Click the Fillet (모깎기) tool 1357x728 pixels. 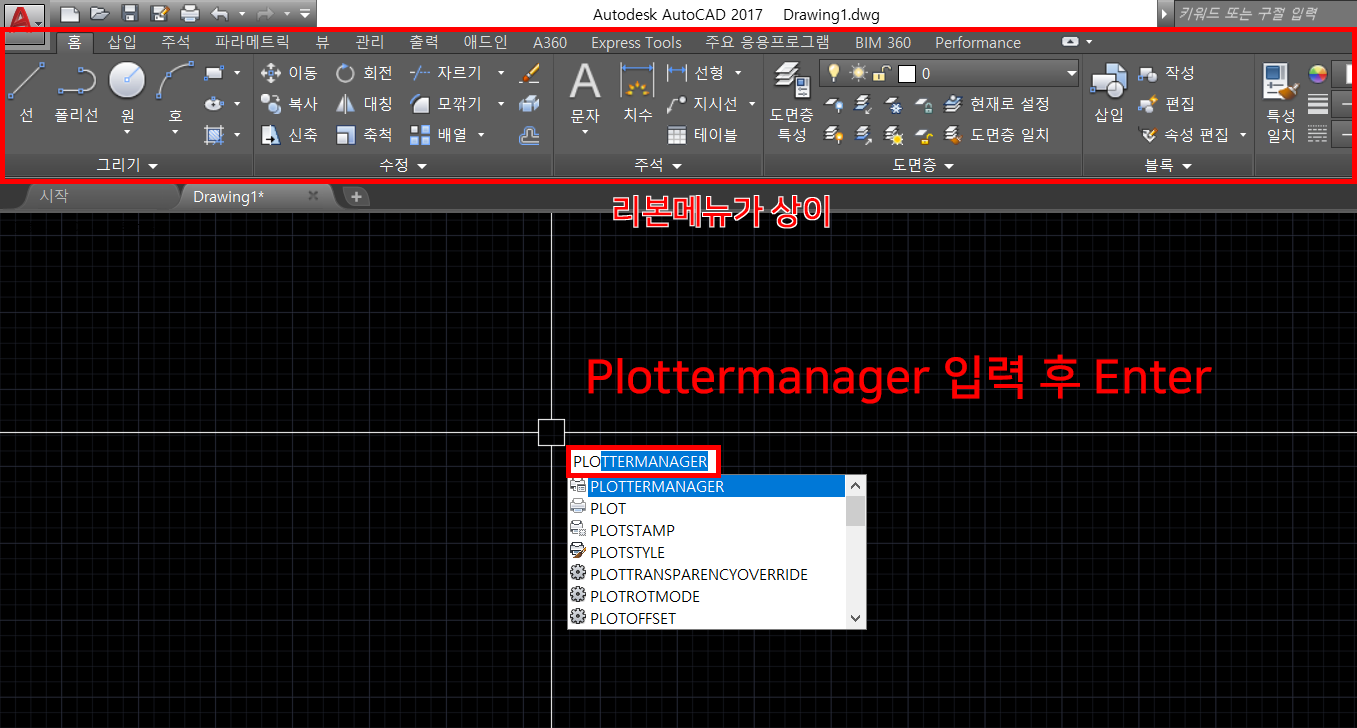(447, 104)
